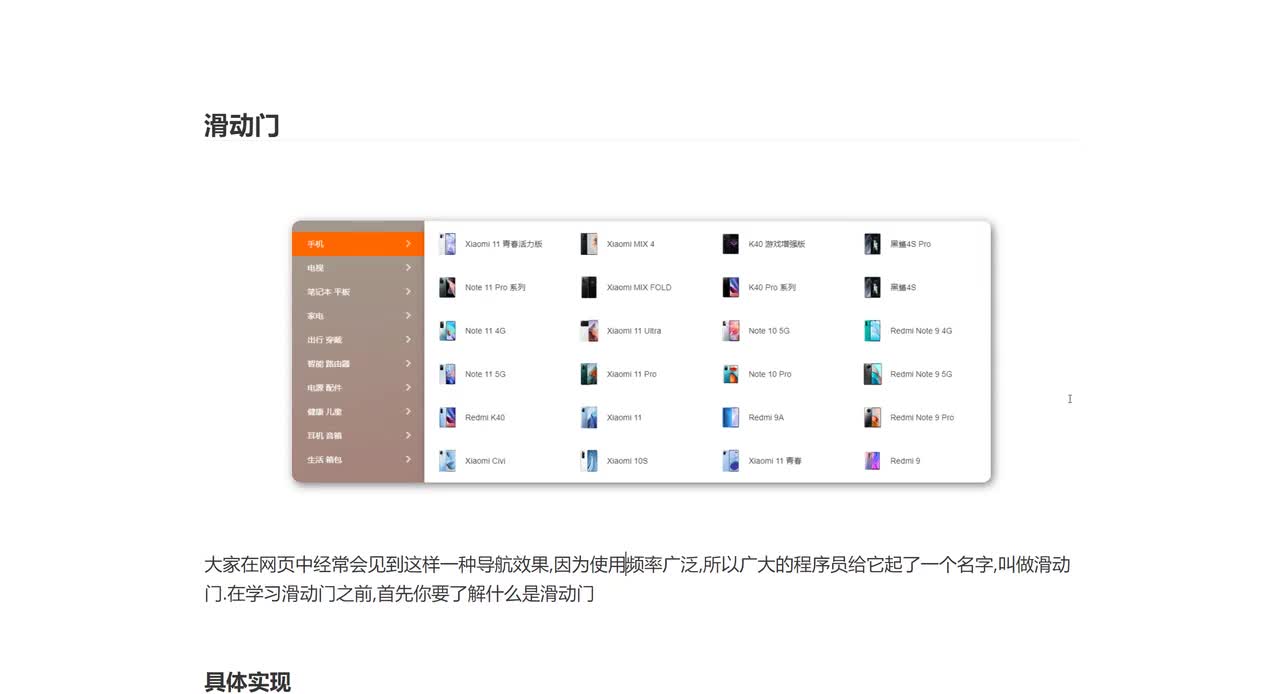The height and width of the screenshot is (694, 1280).
Task: Expand the 耳机 音箱 row chevron
Action: coord(408,436)
